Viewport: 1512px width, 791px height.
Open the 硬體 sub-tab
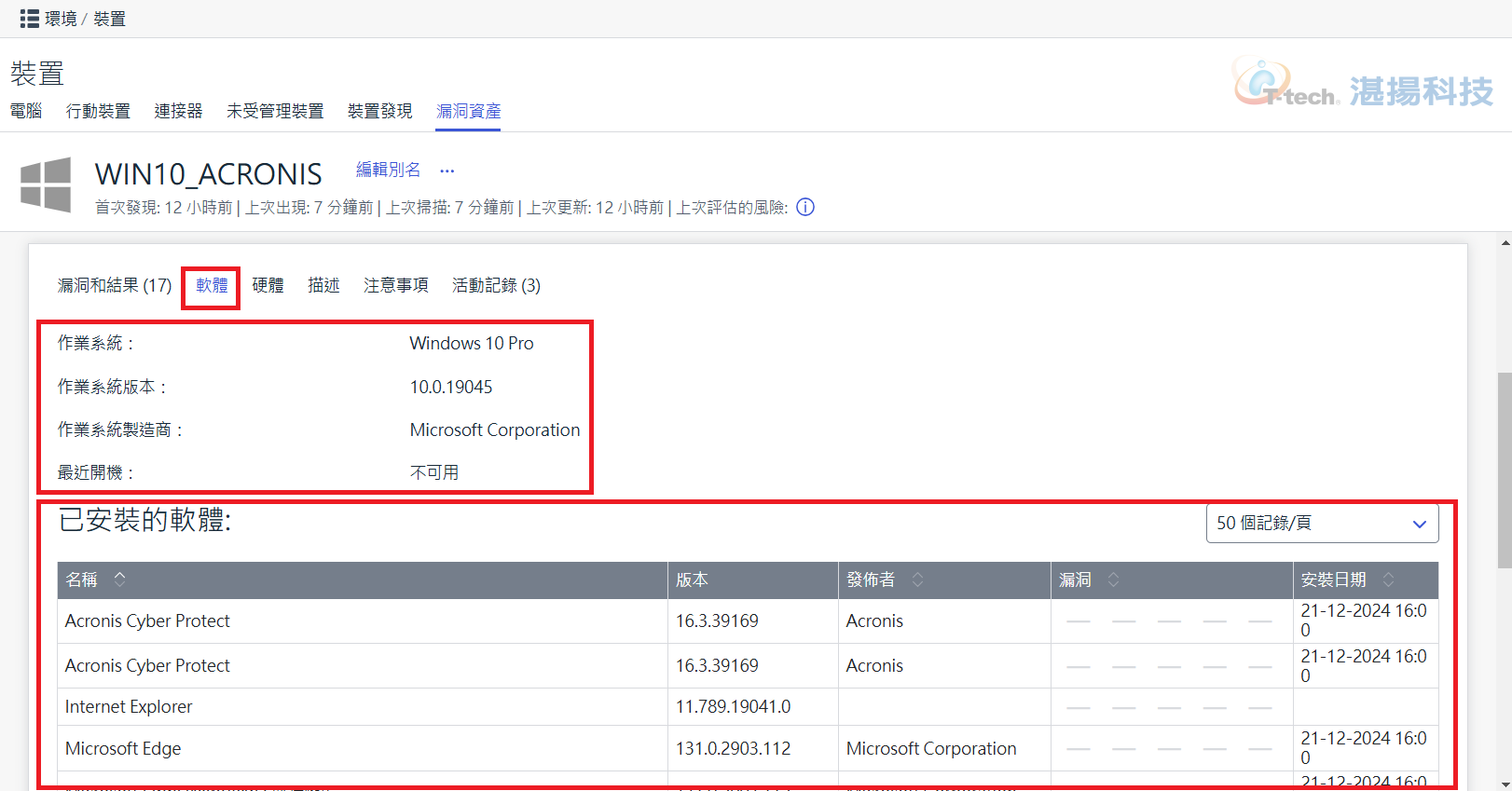[268, 285]
